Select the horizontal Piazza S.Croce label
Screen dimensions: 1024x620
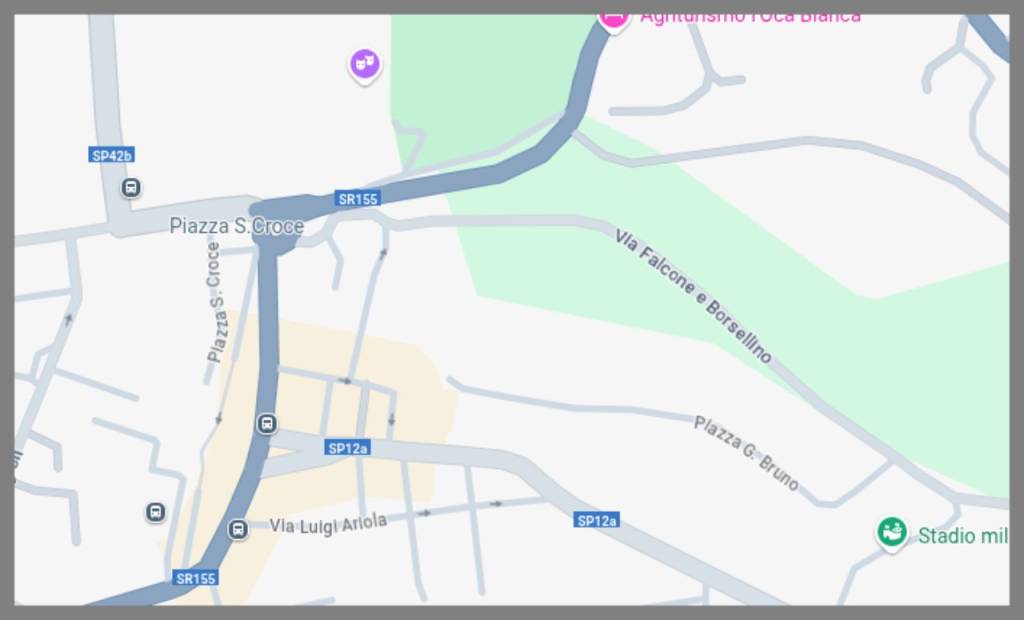tap(236, 226)
